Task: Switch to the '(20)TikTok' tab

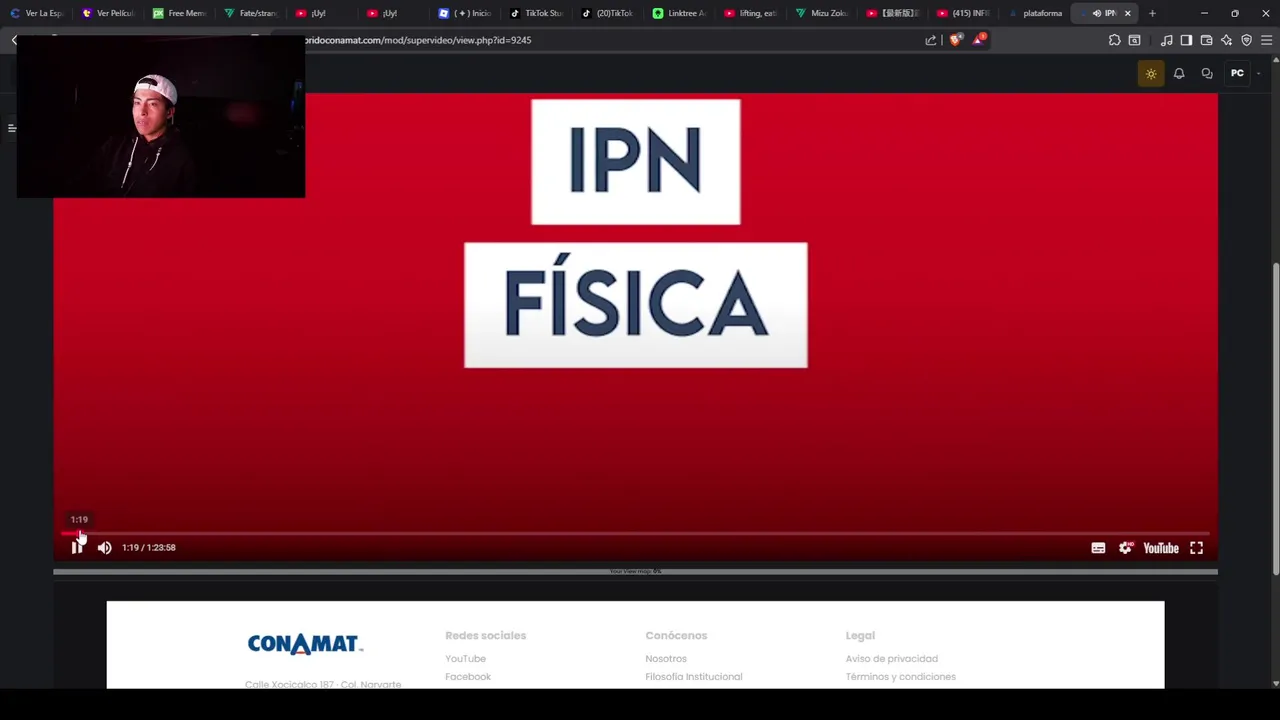Action: coord(608,13)
